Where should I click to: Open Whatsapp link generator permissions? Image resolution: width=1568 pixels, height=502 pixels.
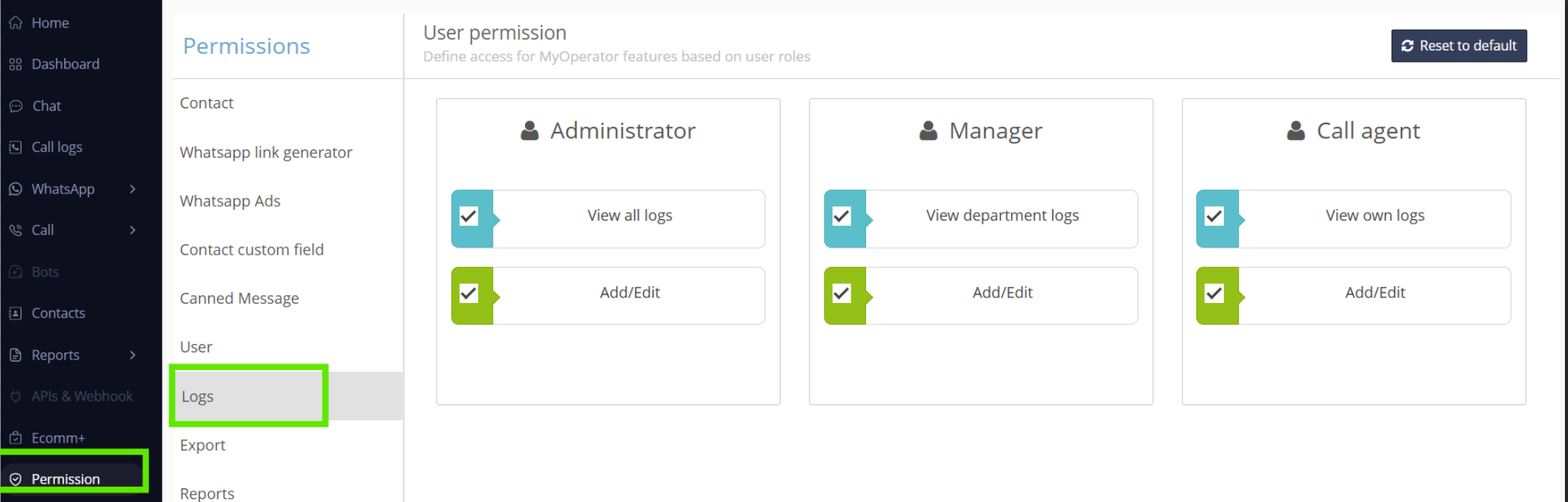click(266, 153)
